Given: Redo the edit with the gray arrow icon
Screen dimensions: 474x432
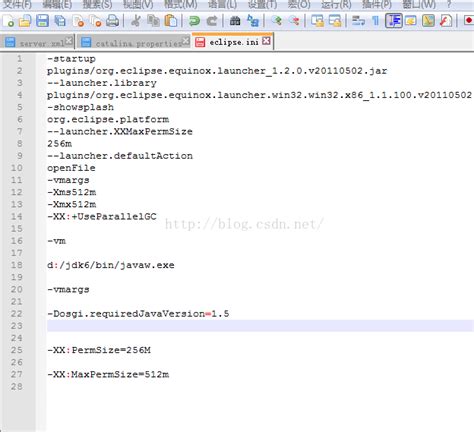Looking at the screenshot, I should (212, 21).
